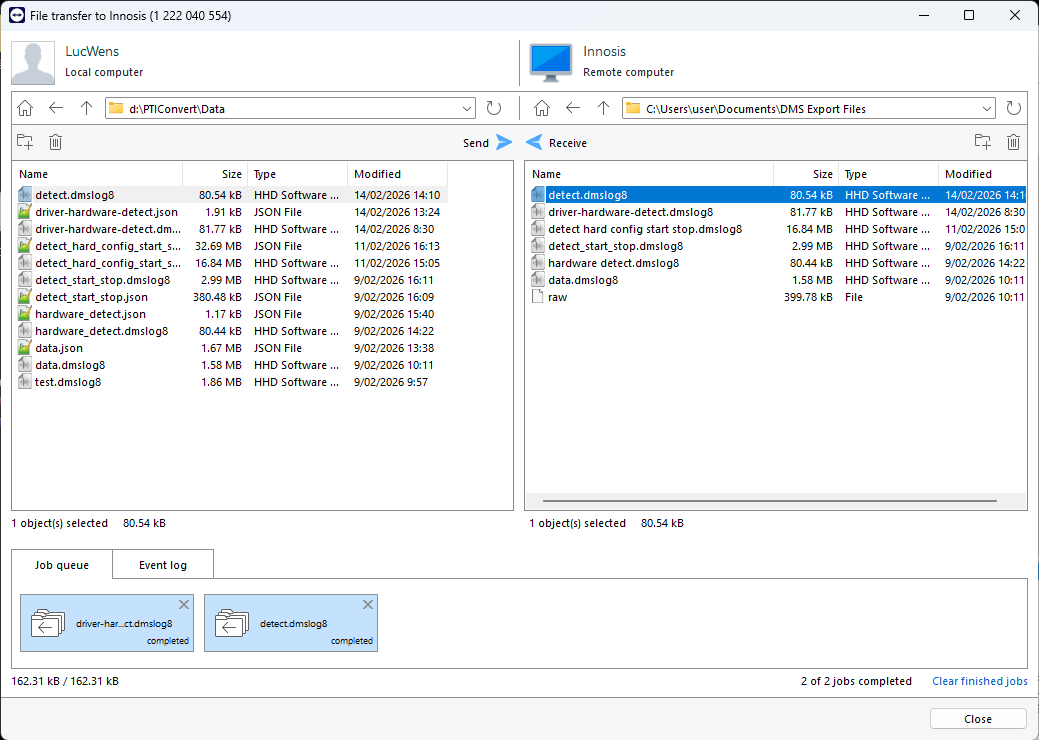Sort local files by Modified column
Screen dimensions: 1039x740
click(x=378, y=174)
